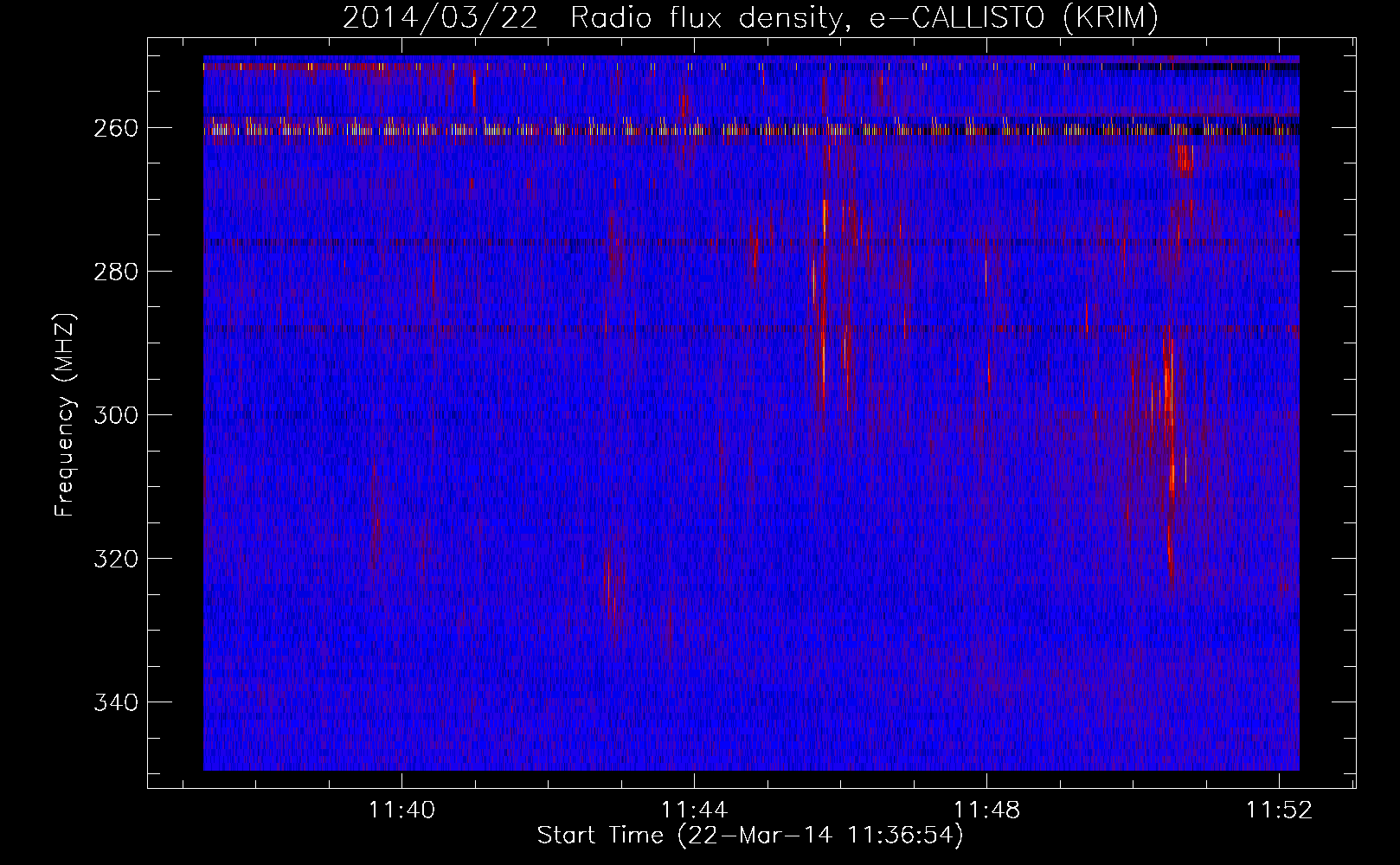Click the 11:44 time tick label
This screenshot has height=865, width=1400.
(x=694, y=811)
